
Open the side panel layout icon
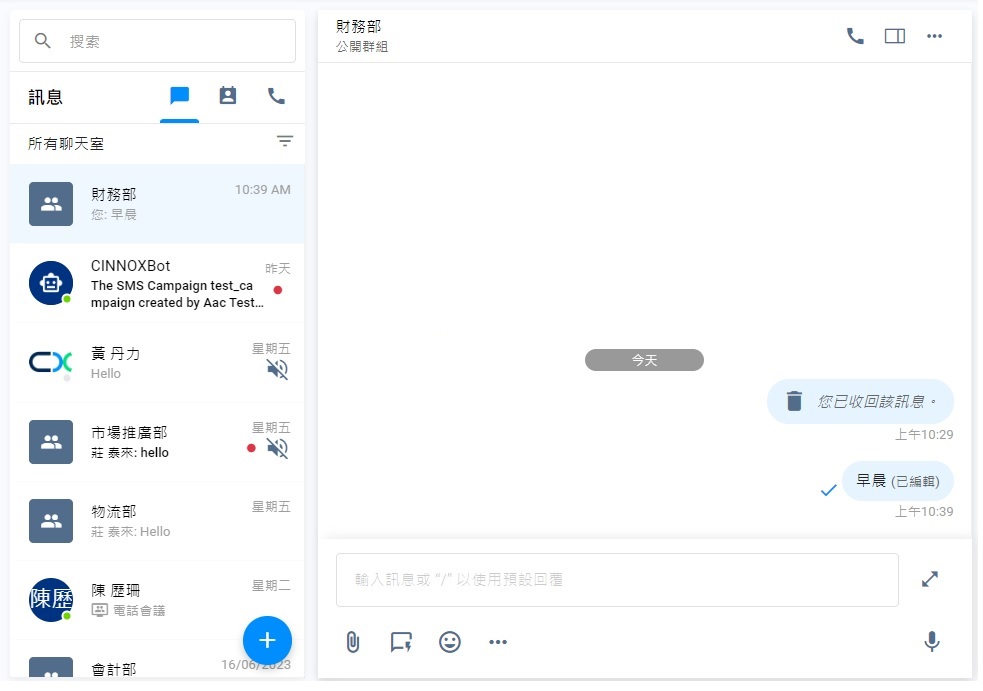pyautogui.click(x=894, y=35)
